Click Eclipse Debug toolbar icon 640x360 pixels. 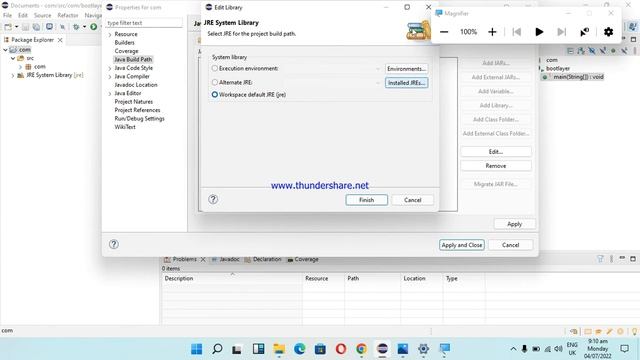(76, 27)
